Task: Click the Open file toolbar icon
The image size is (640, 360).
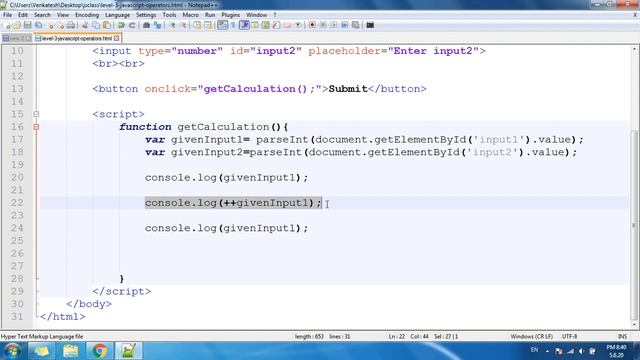Action: 17,25
